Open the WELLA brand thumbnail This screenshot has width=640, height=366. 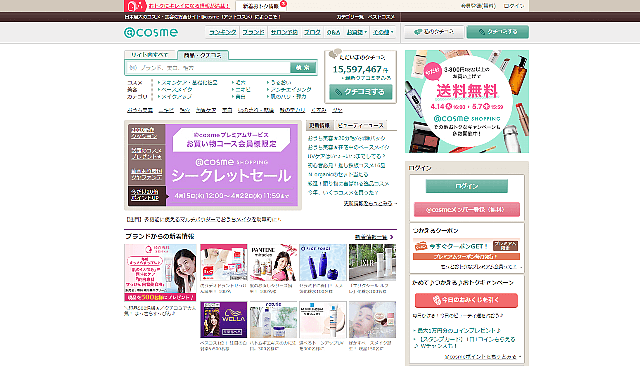click(x=224, y=319)
